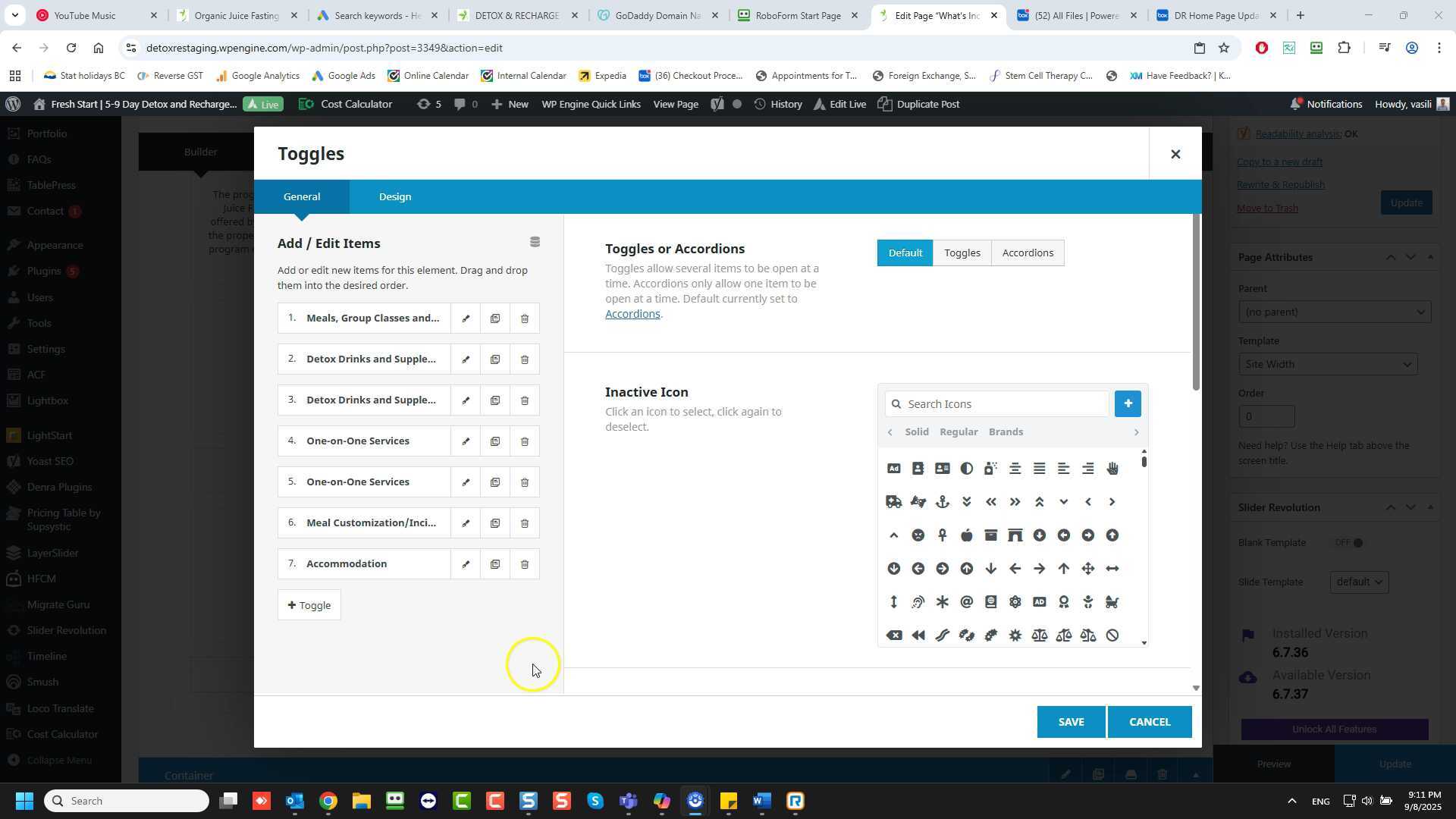Follow the Accordions link in description
1456x819 pixels.
coord(632,314)
